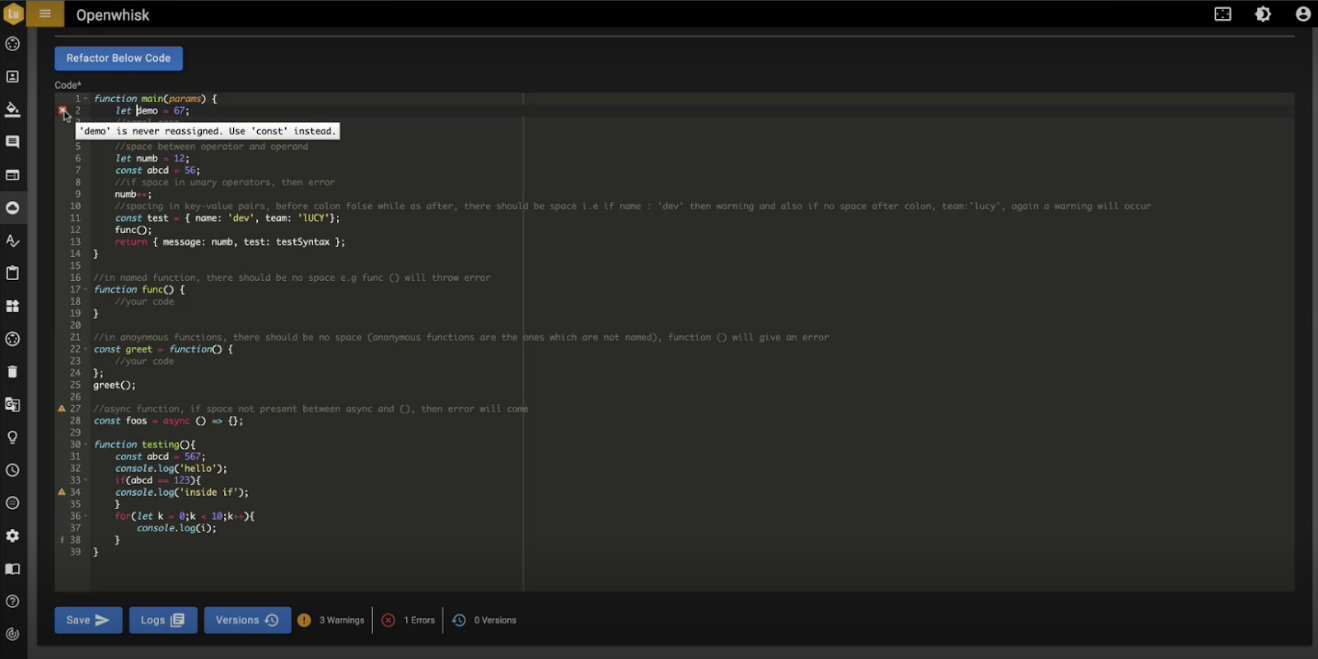Collapse the greet function fold at line 22
Screen dimensions: 1318x659
pos(86,350)
